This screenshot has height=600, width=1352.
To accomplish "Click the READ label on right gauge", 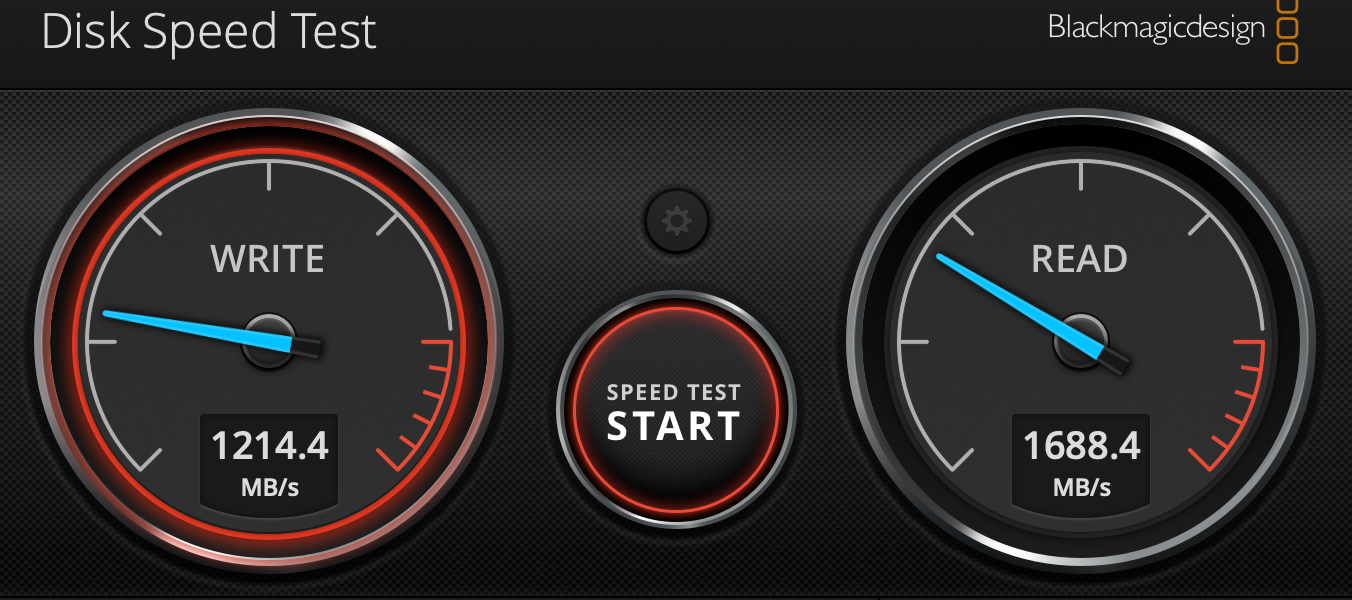I will 1079,259.
